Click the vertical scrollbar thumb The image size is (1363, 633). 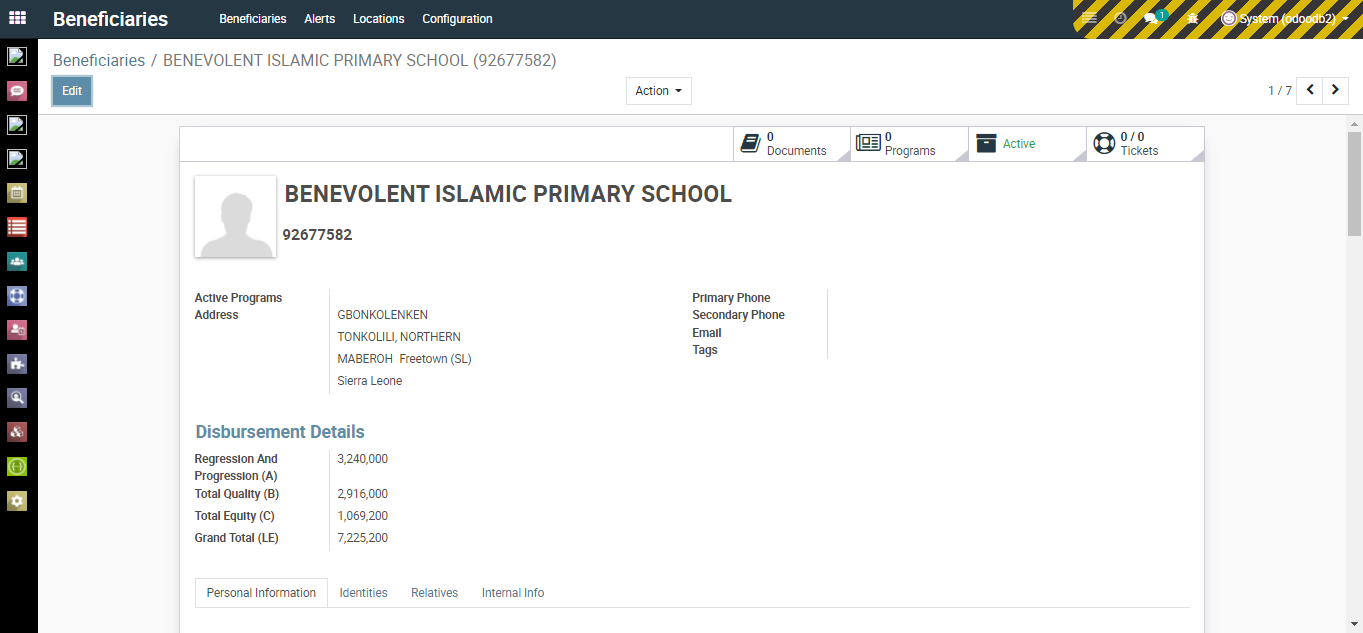(1354, 185)
